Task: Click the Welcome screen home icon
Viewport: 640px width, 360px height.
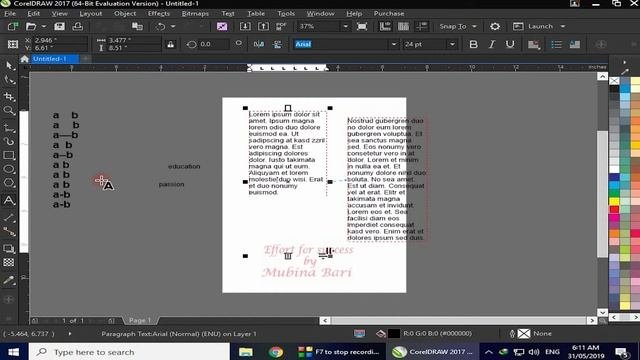Action: (24, 59)
